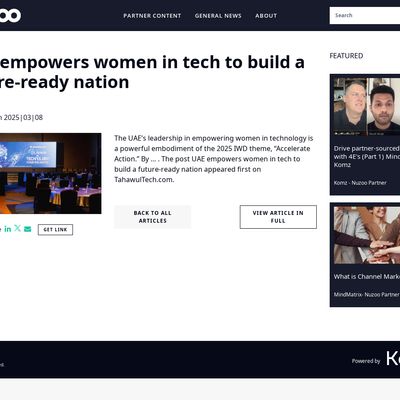The image size is (400, 400).
Task: Click View Article in Full button
Action: [x=278, y=217]
